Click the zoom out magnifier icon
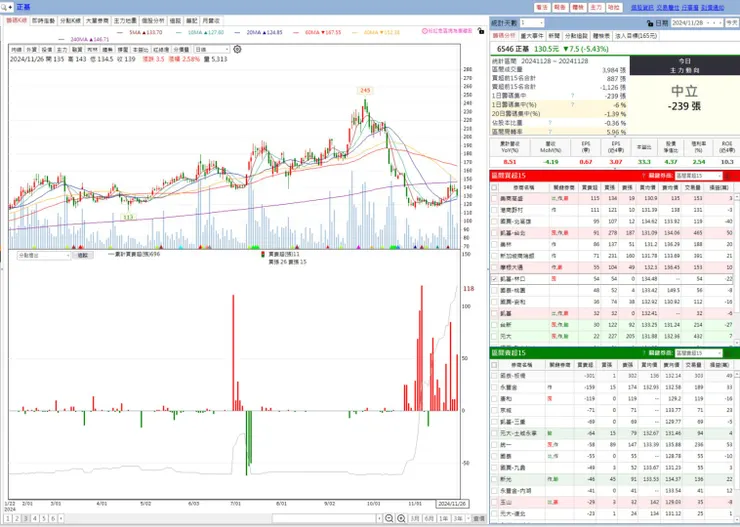 [389, 519]
